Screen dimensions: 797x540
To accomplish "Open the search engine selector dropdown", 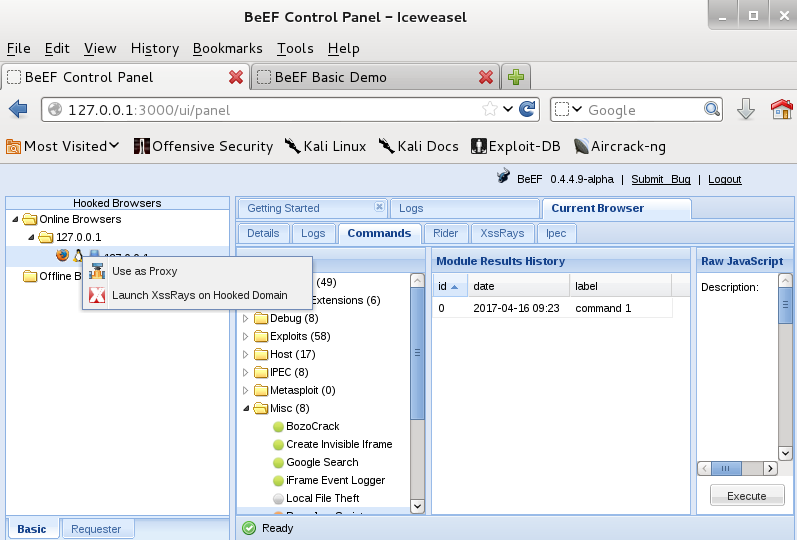I will tap(576, 109).
